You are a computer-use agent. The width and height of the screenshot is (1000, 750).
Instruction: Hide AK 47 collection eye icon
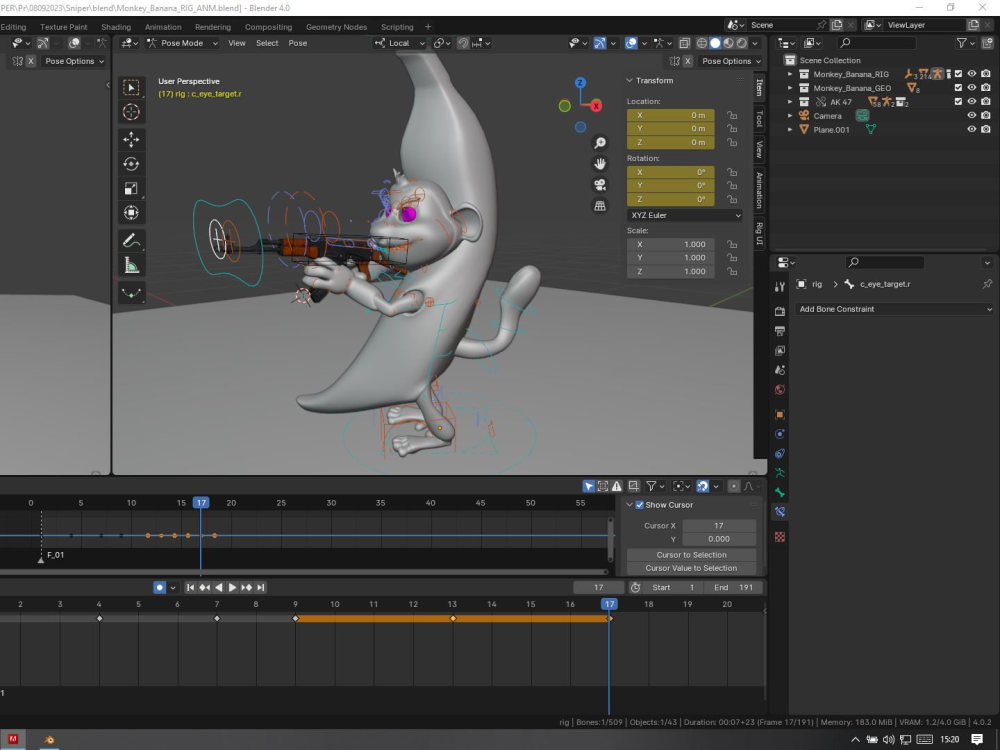[x=971, y=101]
